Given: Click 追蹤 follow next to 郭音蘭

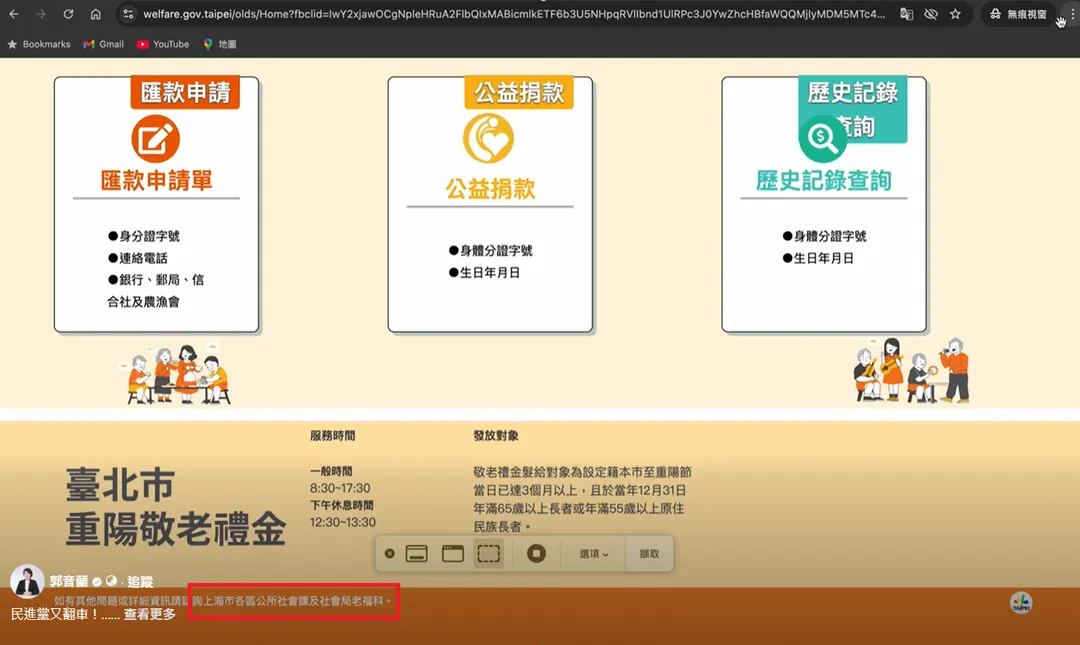Looking at the screenshot, I should pos(141,582).
